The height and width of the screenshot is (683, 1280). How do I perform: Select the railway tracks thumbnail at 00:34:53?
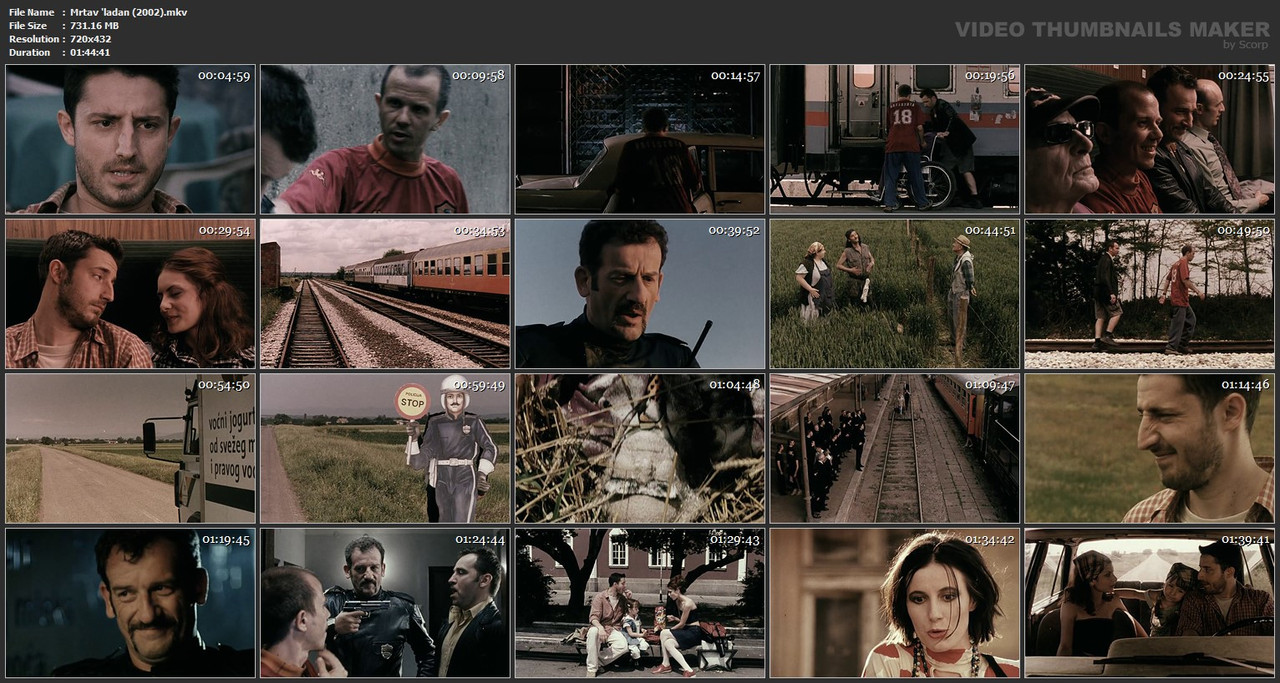tap(385, 294)
